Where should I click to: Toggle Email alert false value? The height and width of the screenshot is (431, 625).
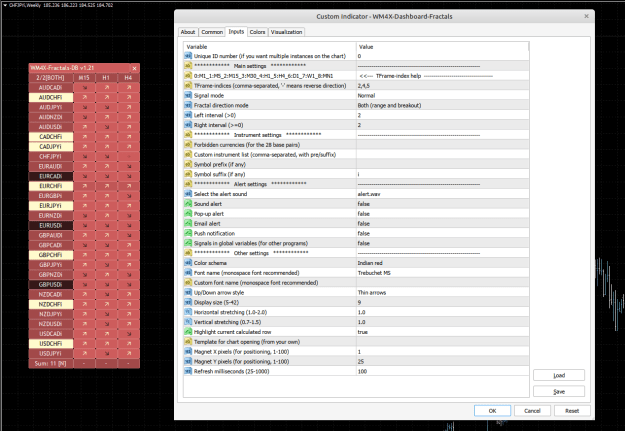click(x=442, y=223)
